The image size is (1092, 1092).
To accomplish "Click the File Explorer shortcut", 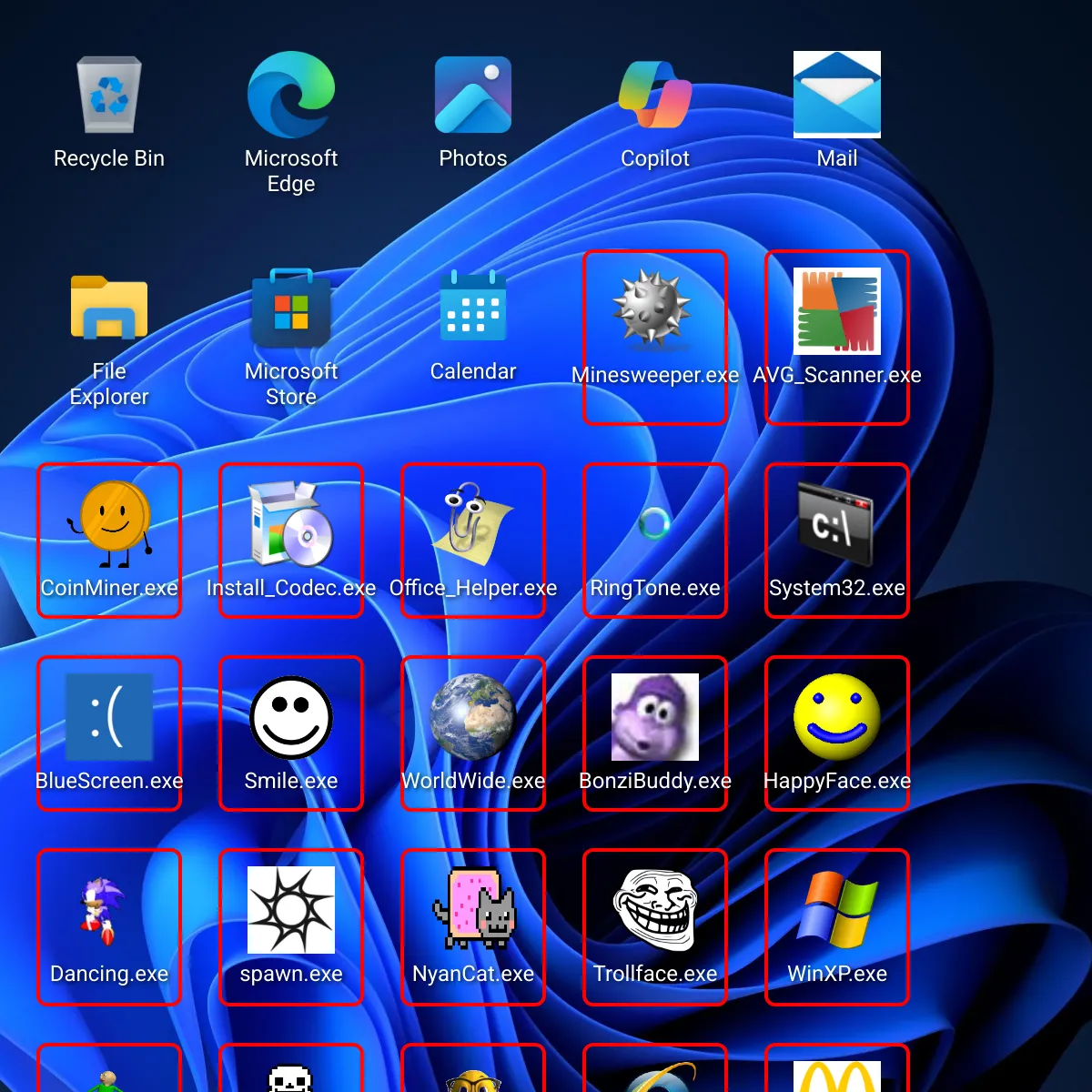I will click(109, 309).
